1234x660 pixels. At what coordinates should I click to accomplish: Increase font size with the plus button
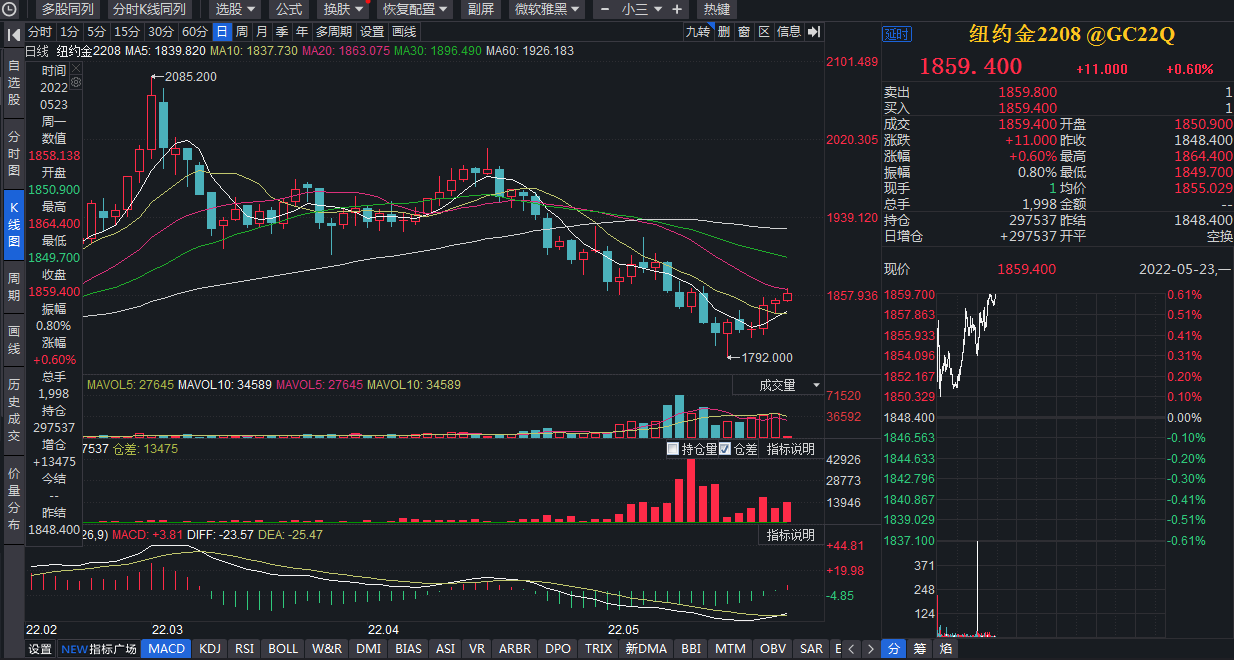[x=677, y=9]
